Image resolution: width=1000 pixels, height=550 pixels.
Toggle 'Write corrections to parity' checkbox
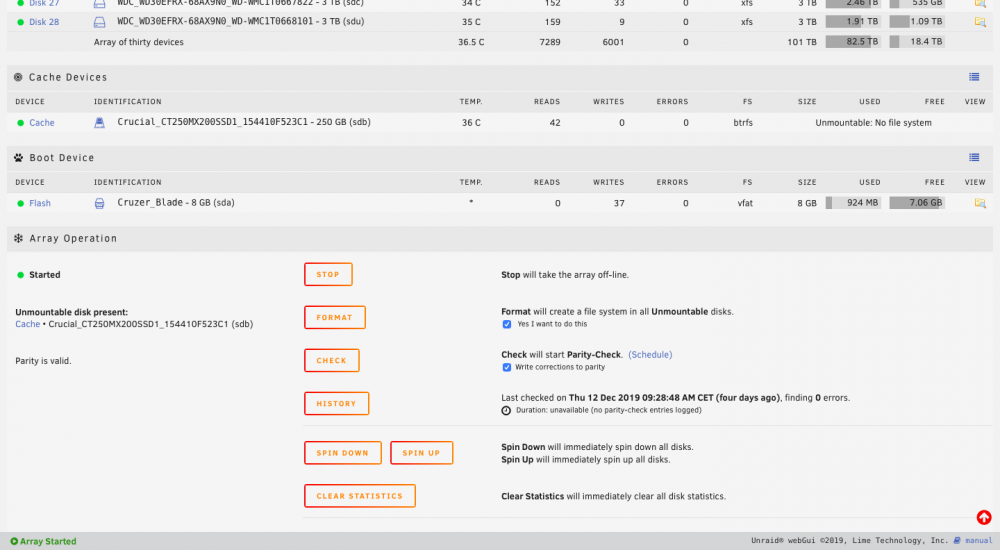pyautogui.click(x=506, y=368)
